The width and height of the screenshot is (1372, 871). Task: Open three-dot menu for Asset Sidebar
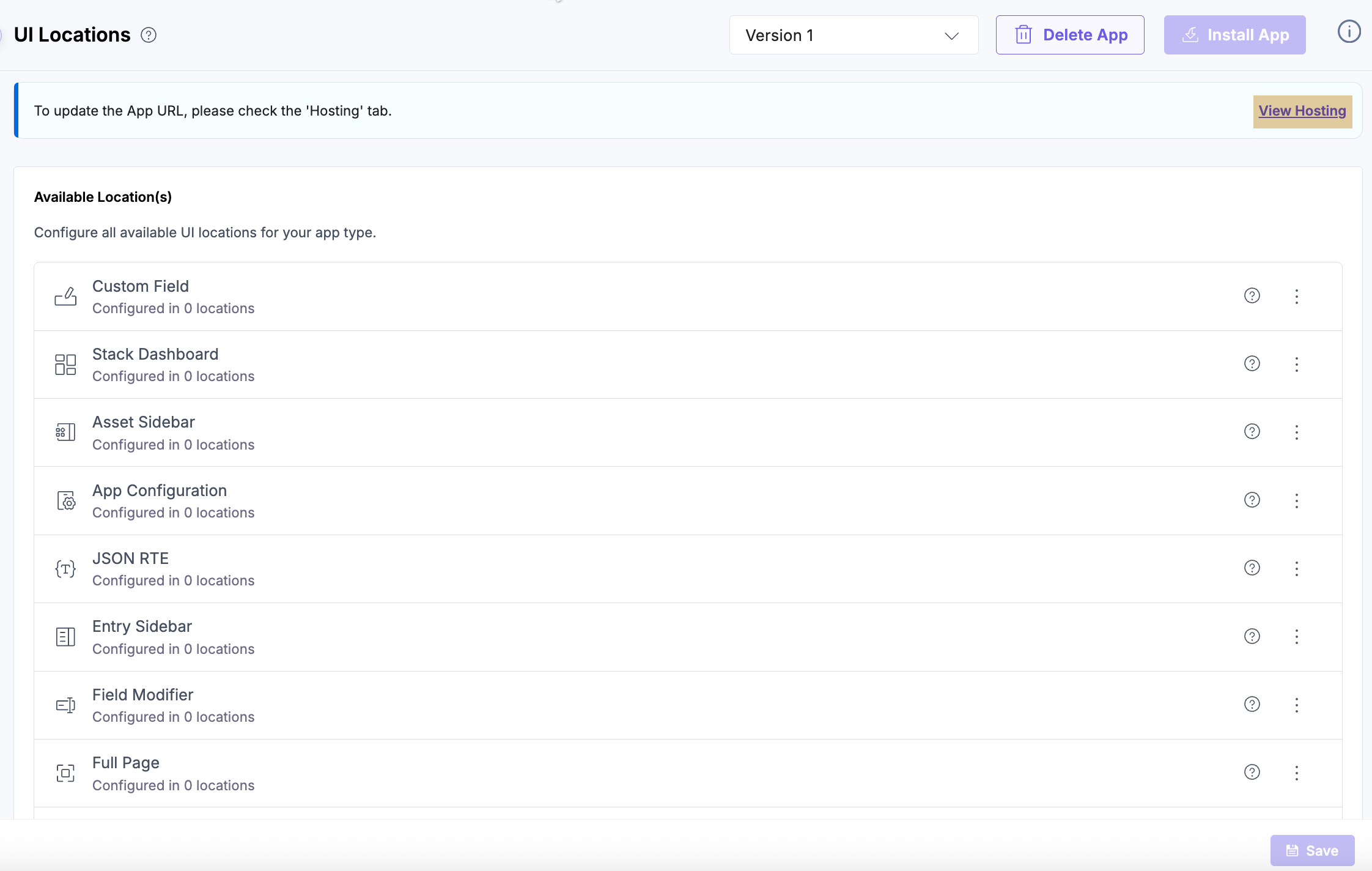[x=1296, y=432]
